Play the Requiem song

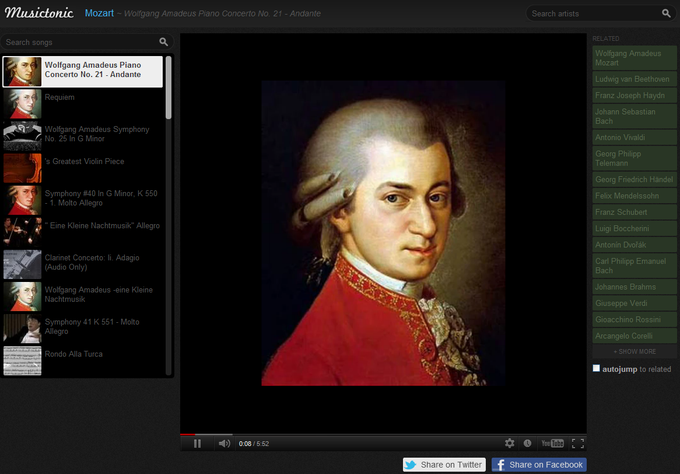82,104
